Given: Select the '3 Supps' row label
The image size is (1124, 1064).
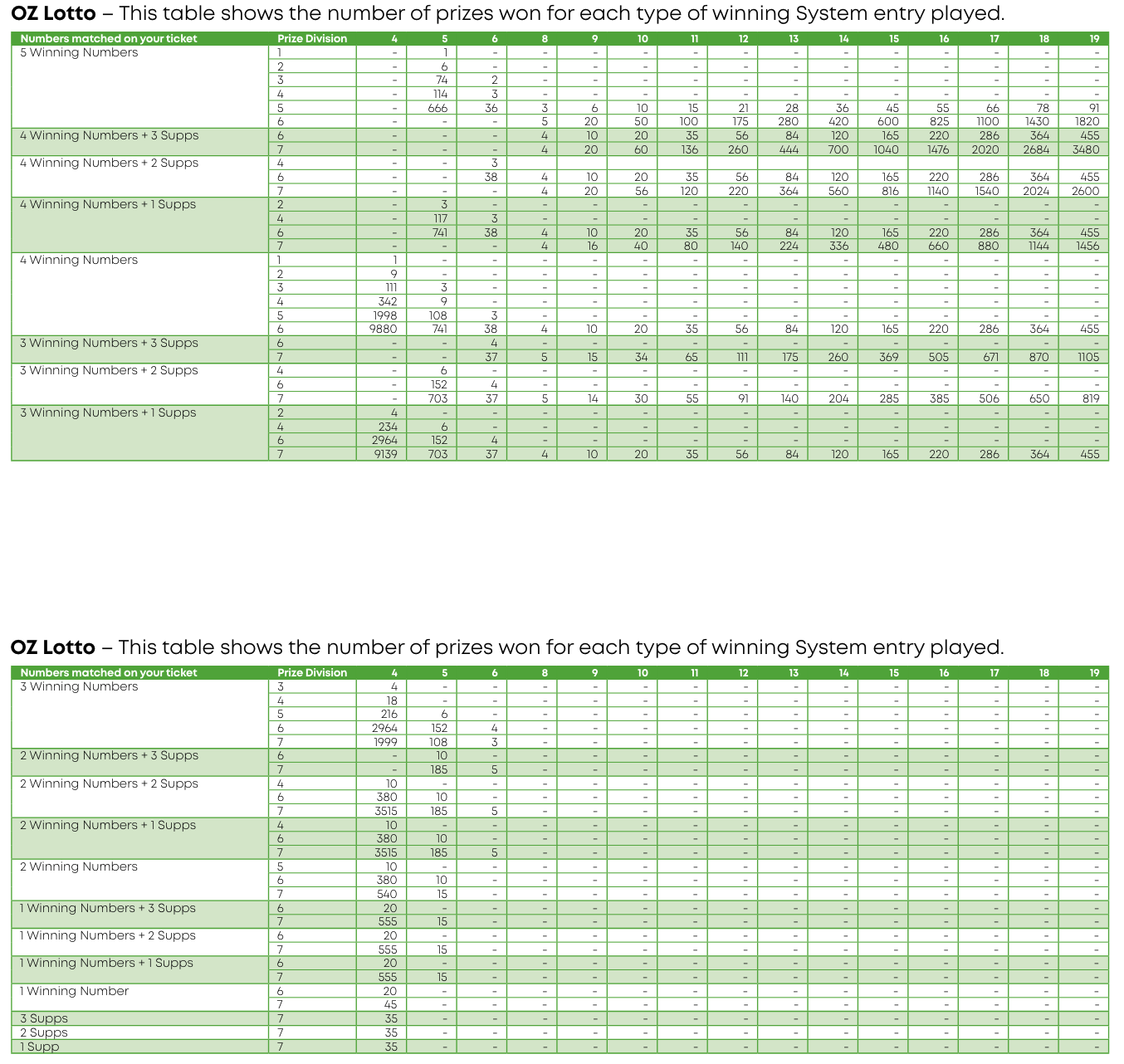Looking at the screenshot, I should point(44,1018).
